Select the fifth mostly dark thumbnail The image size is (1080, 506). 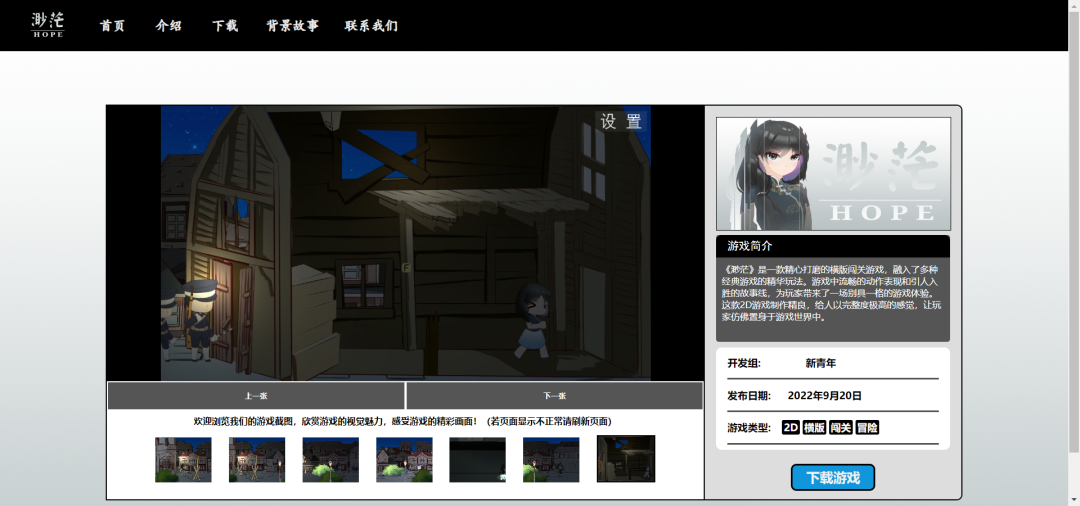point(477,460)
